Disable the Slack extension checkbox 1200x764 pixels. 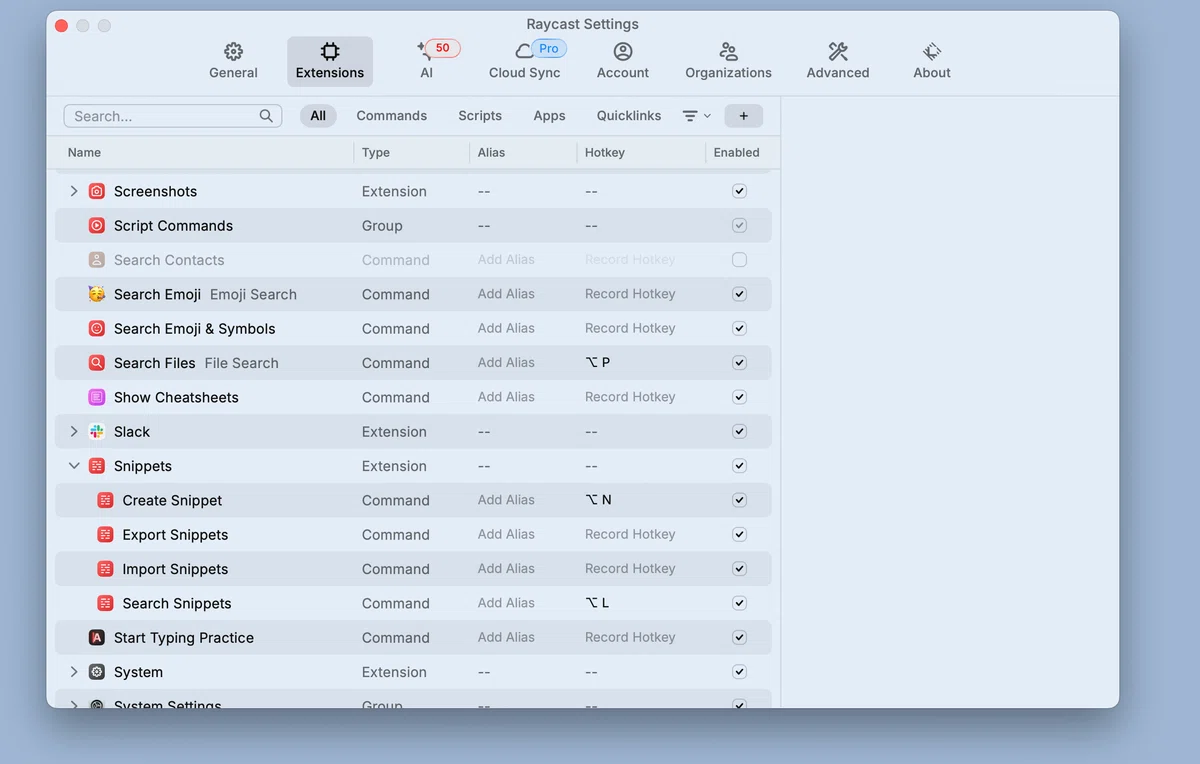739,432
